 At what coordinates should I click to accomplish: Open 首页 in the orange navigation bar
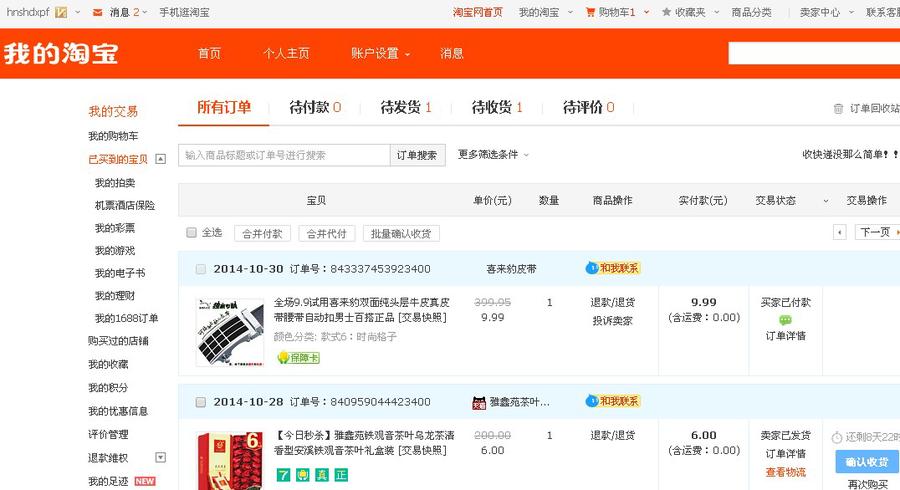pyautogui.click(x=209, y=53)
